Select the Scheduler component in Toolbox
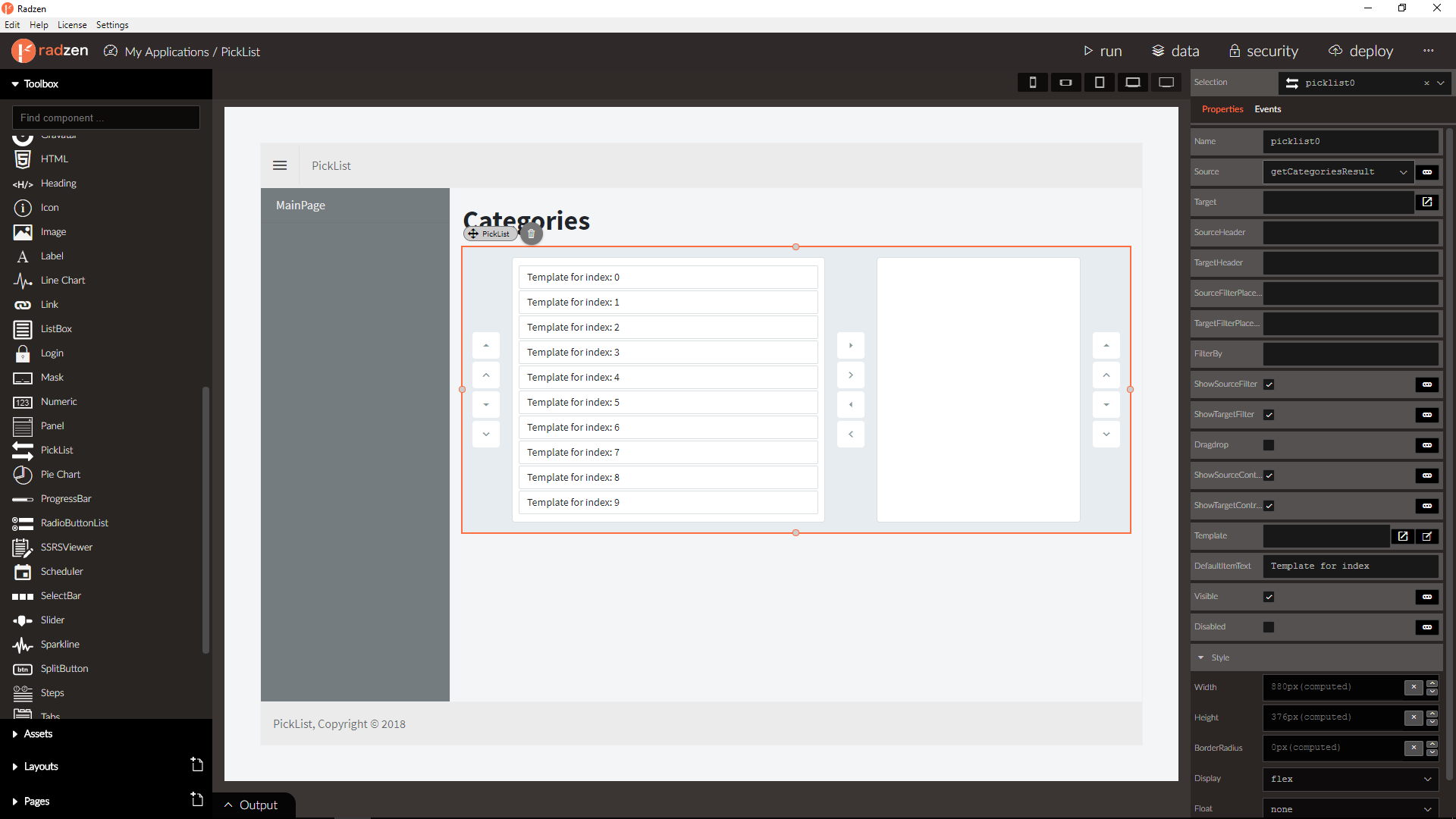Image resolution: width=1456 pixels, height=819 pixels. point(61,571)
